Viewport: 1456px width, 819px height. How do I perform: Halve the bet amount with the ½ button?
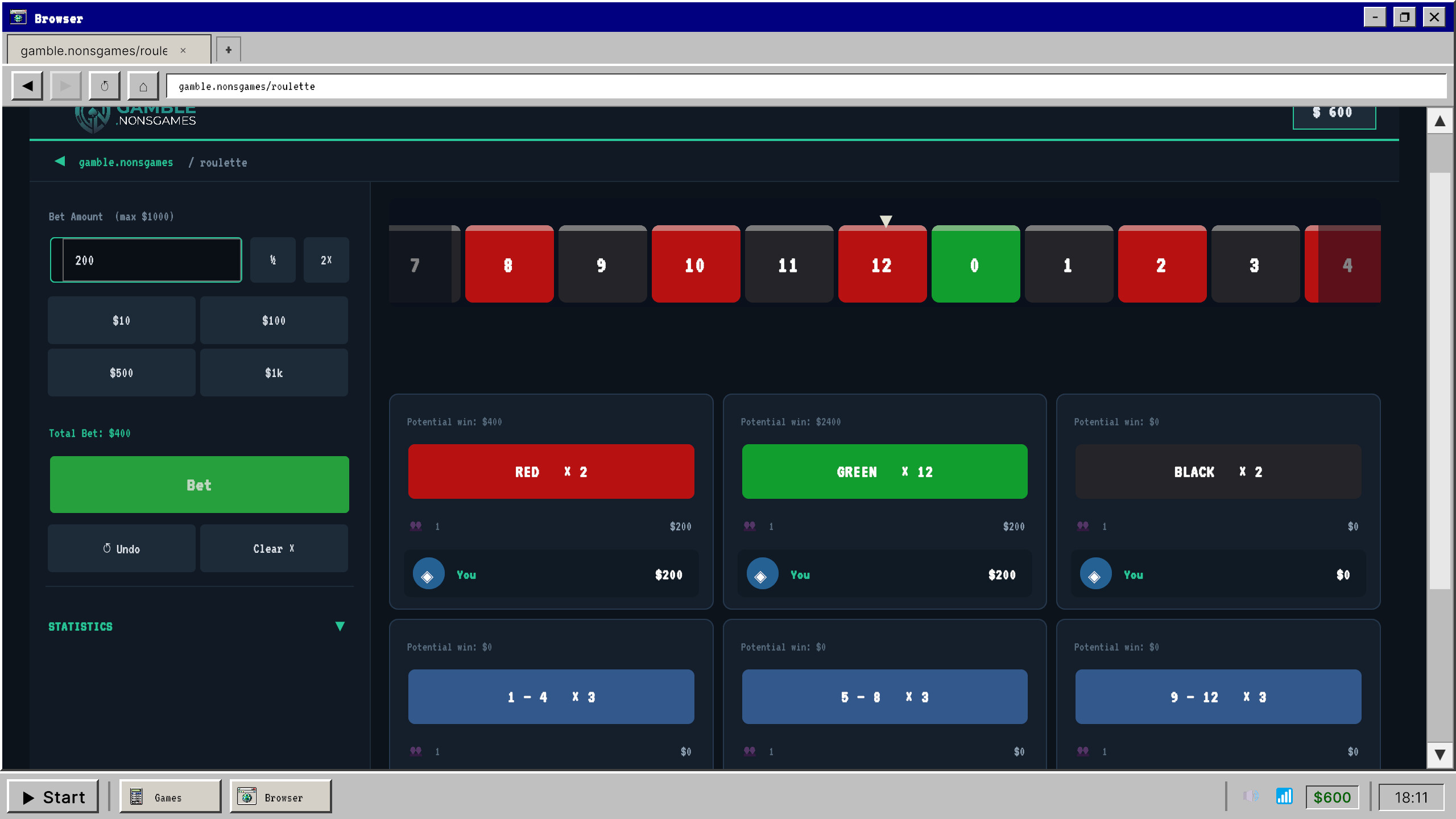tap(273, 260)
